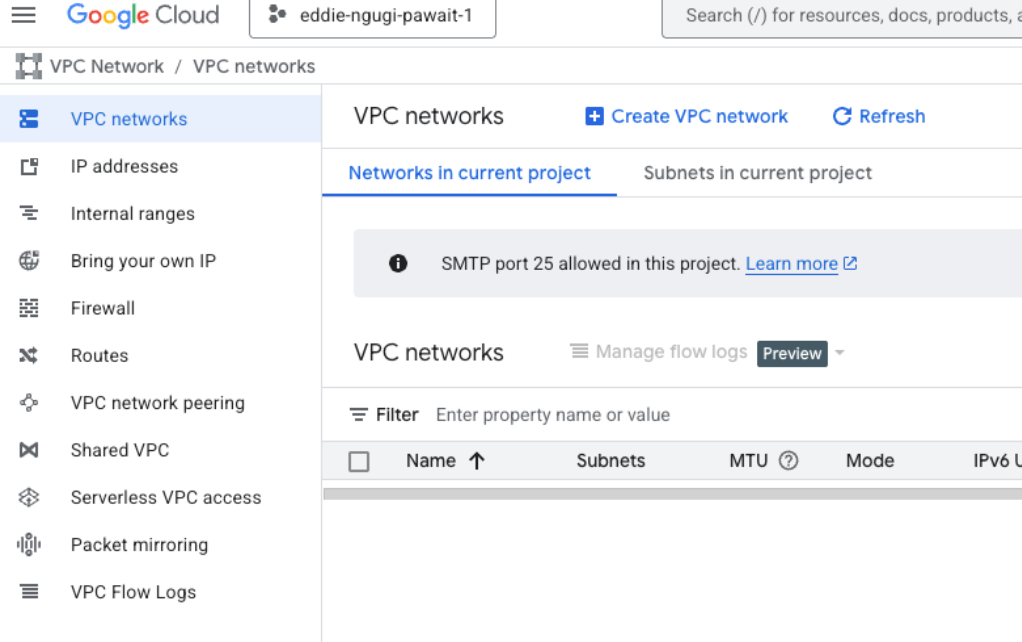Open the Firewall section

click(x=102, y=308)
